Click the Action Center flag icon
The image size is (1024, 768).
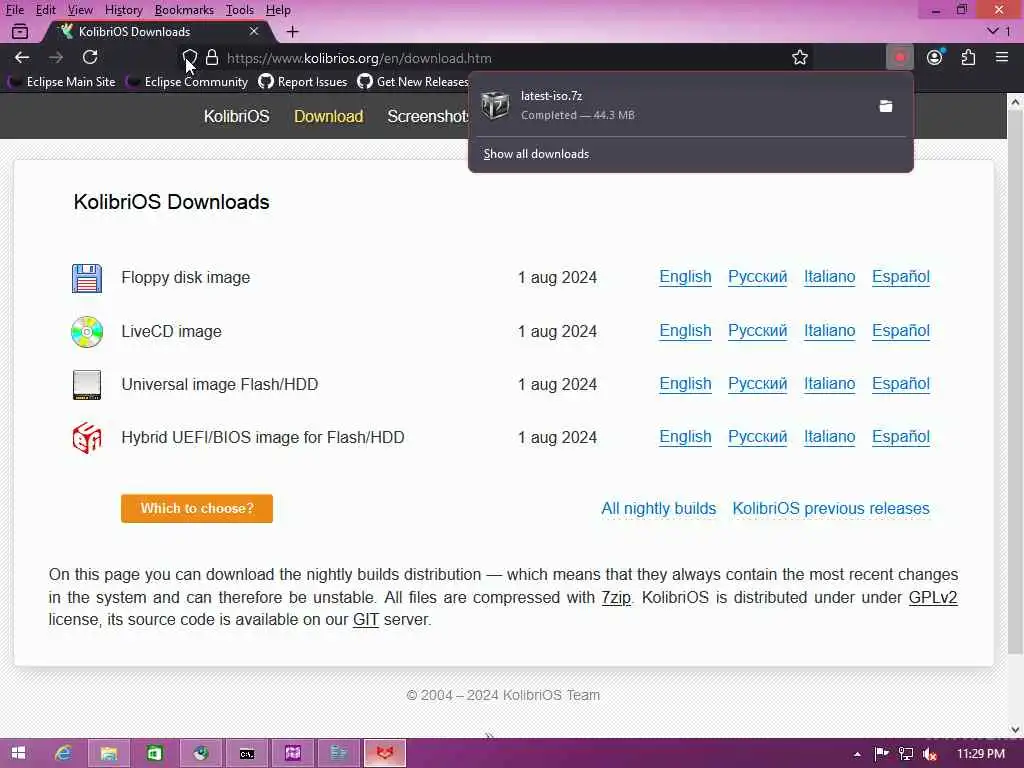882,754
